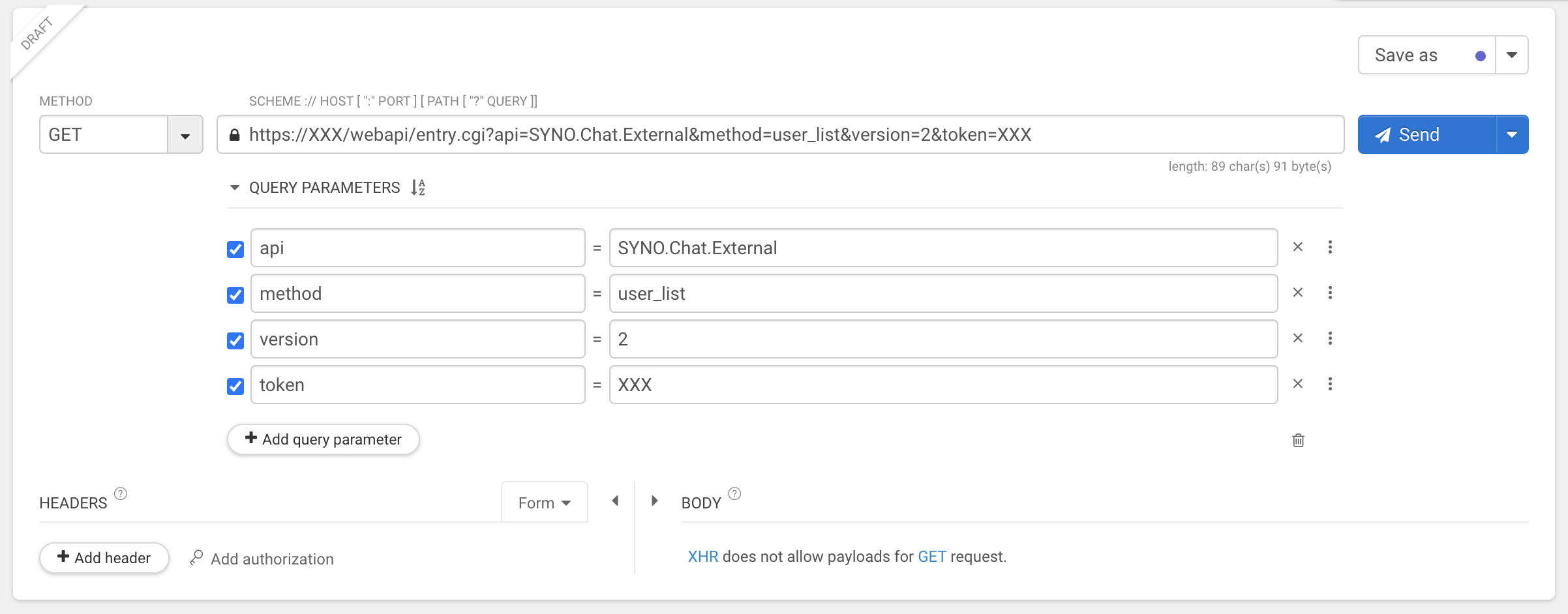This screenshot has width=1568, height=614.
Task: Open more options for token parameter
Action: pyautogui.click(x=1330, y=384)
